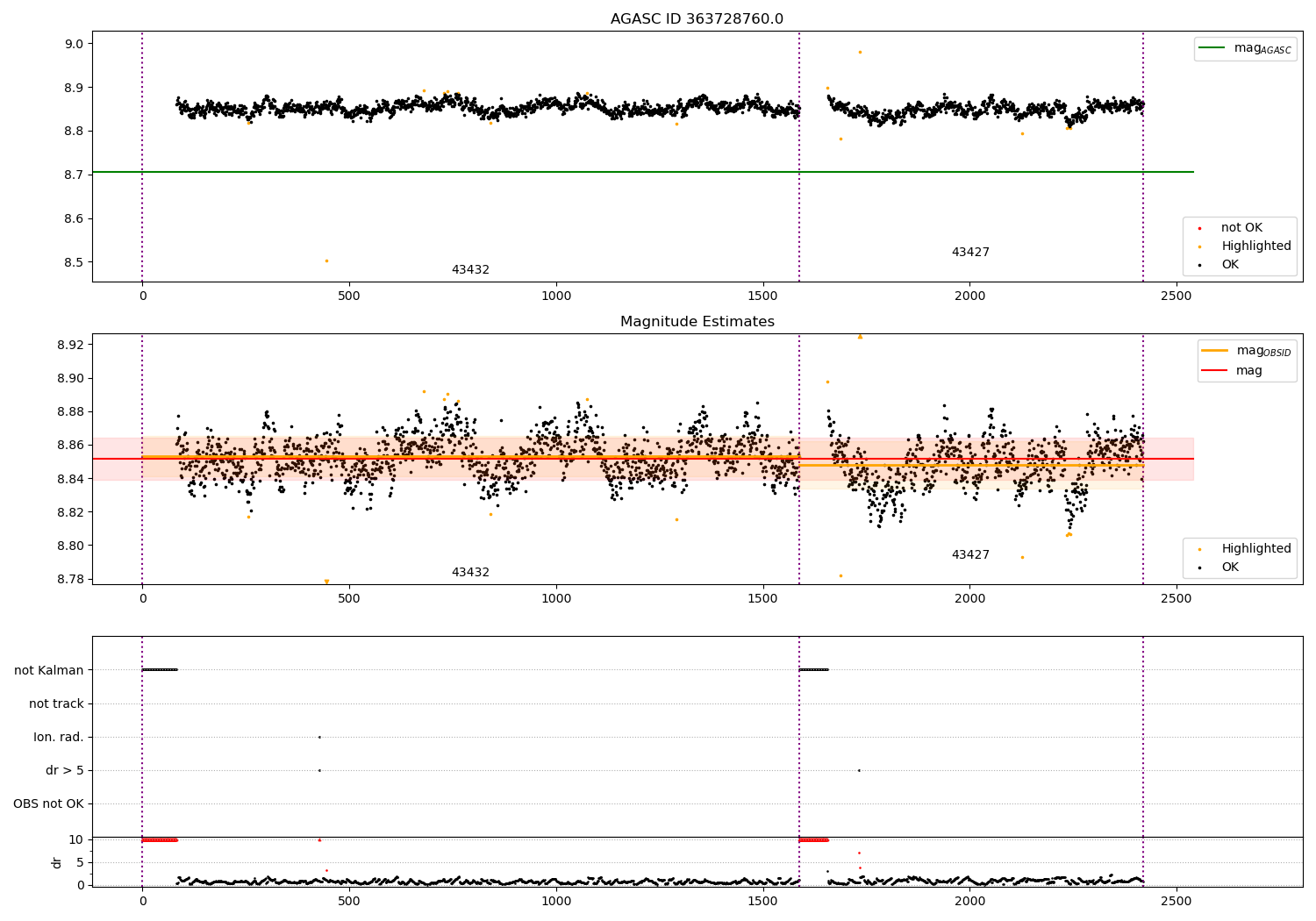
Task: Click the 'not OK' legend entry in top plot
Action: click(x=1241, y=228)
